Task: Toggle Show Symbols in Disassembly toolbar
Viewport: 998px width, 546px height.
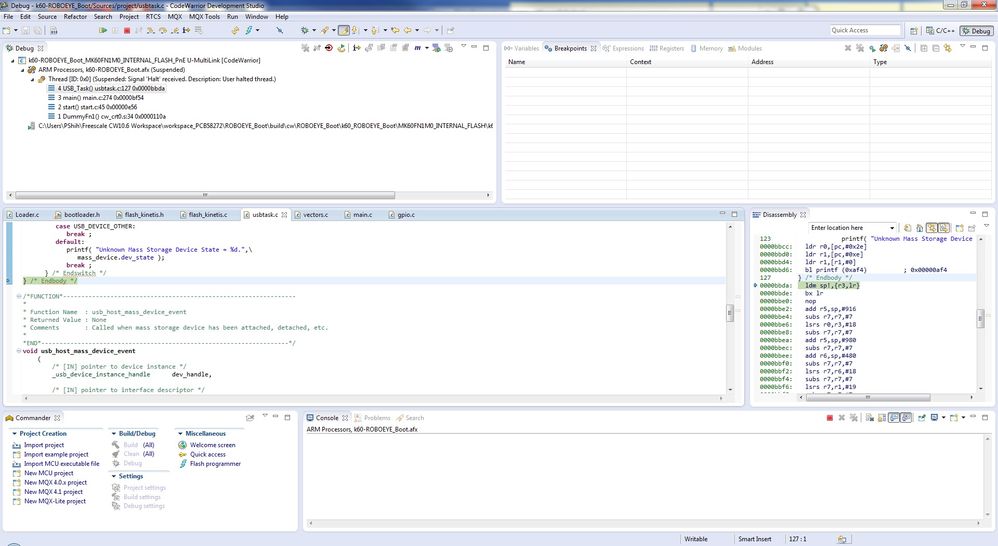Action: point(944,228)
